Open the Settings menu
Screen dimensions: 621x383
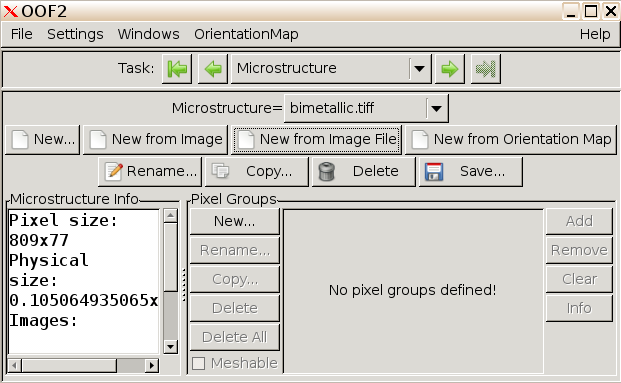[x=75, y=34]
